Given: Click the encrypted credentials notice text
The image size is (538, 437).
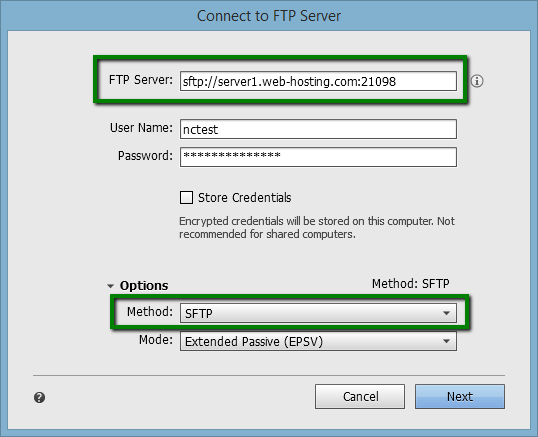Looking at the screenshot, I should (x=317, y=227).
